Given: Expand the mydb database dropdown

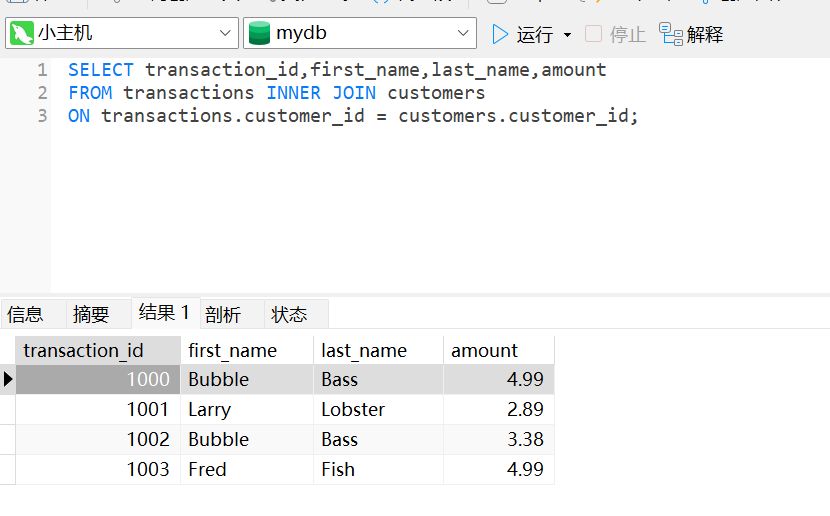Looking at the screenshot, I should [x=463, y=33].
